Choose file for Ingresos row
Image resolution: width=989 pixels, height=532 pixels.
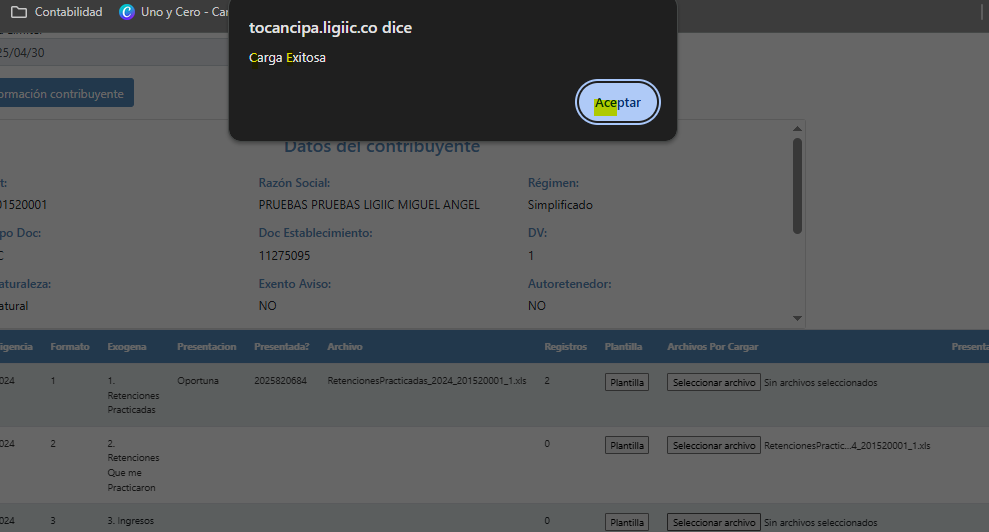click(x=713, y=523)
